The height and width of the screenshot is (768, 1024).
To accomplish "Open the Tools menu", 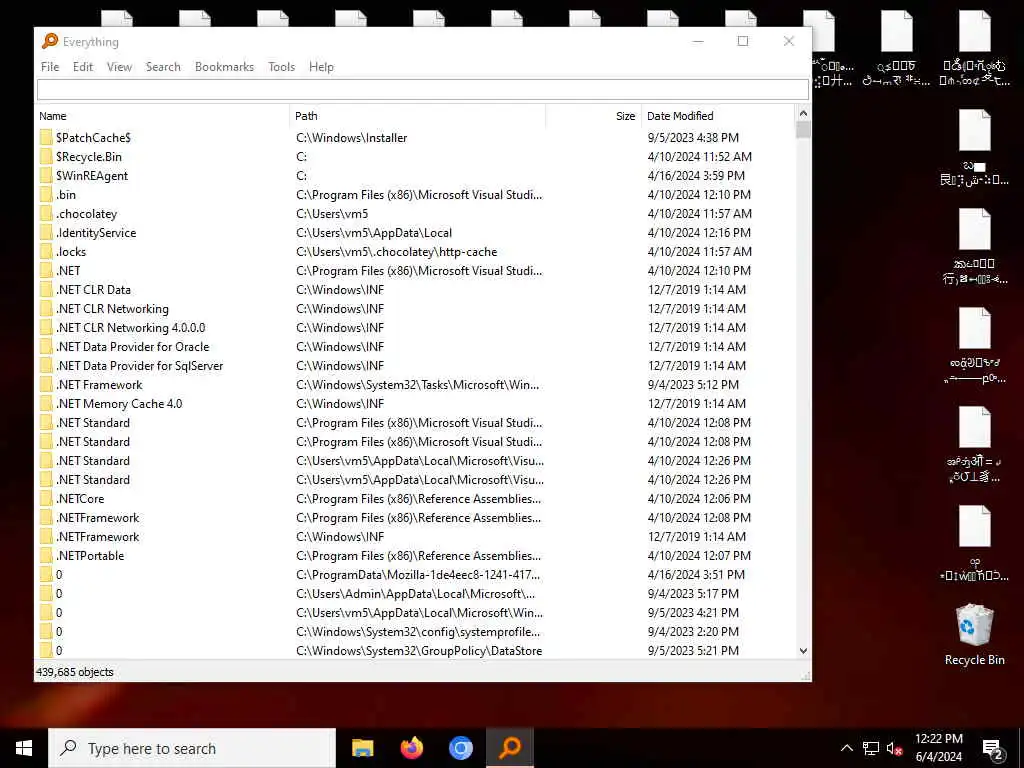I will point(281,67).
